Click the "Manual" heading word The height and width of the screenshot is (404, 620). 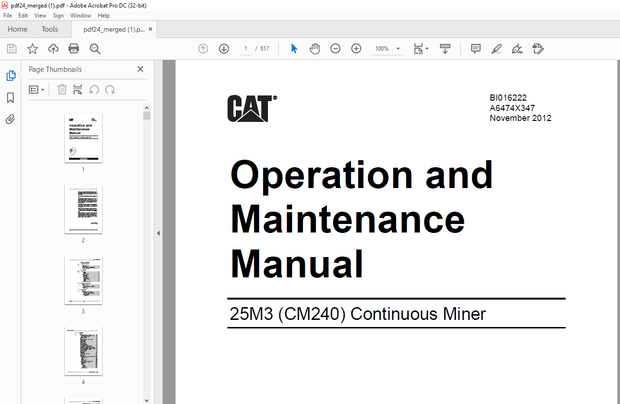click(x=297, y=264)
